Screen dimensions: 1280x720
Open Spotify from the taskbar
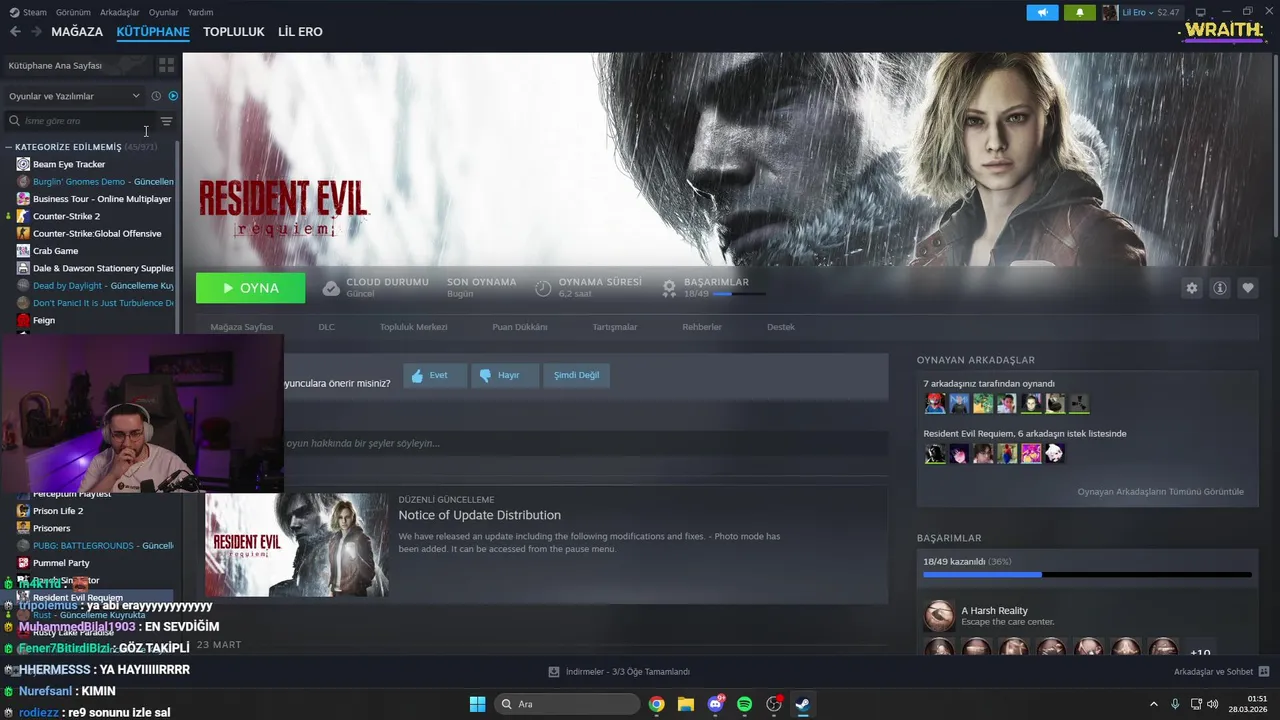(744, 704)
